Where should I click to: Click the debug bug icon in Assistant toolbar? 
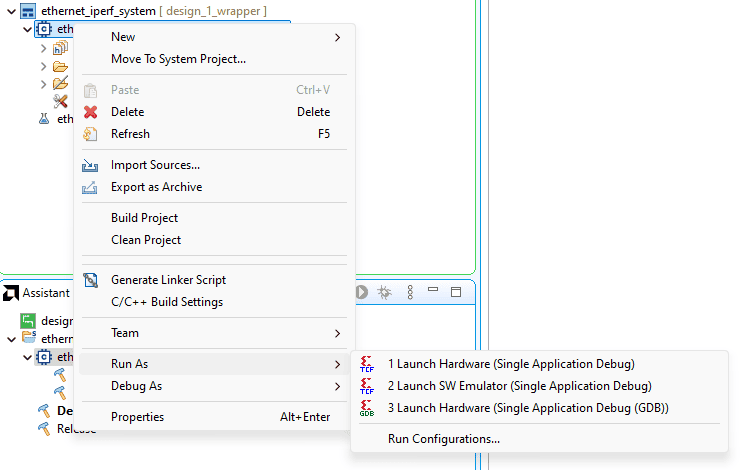pos(383,292)
